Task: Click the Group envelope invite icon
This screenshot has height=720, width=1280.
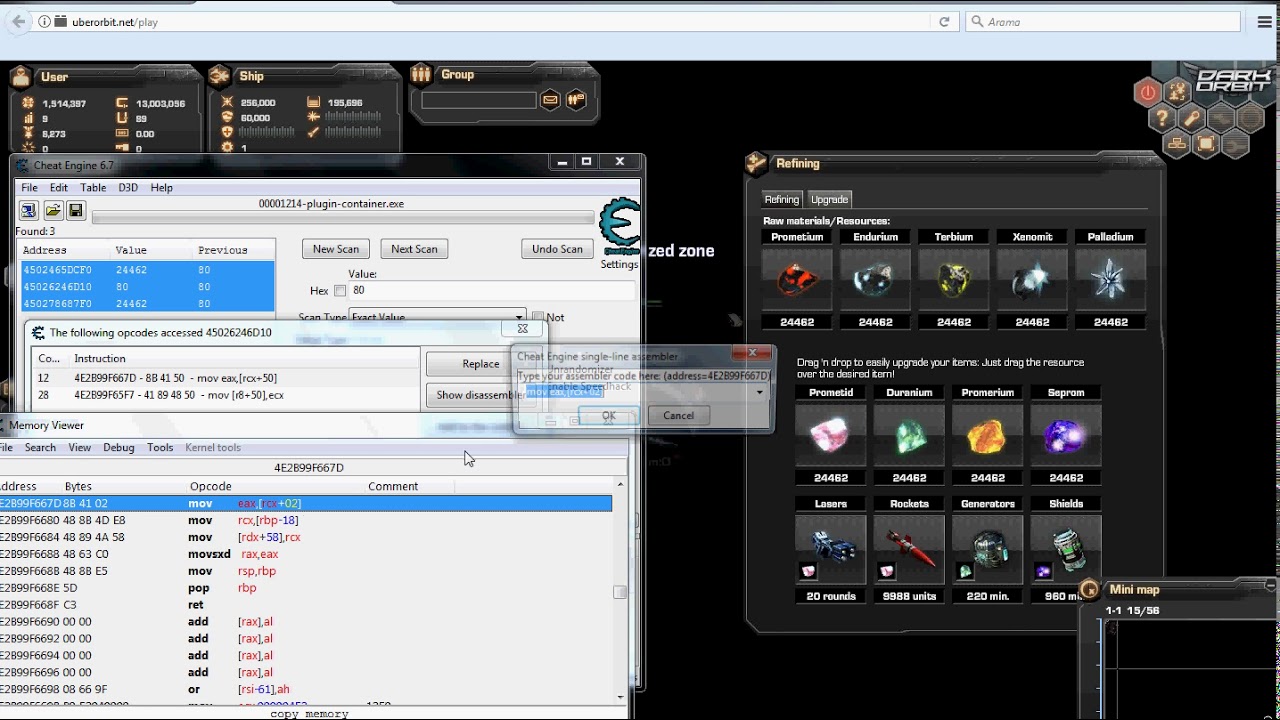Action: [x=550, y=100]
